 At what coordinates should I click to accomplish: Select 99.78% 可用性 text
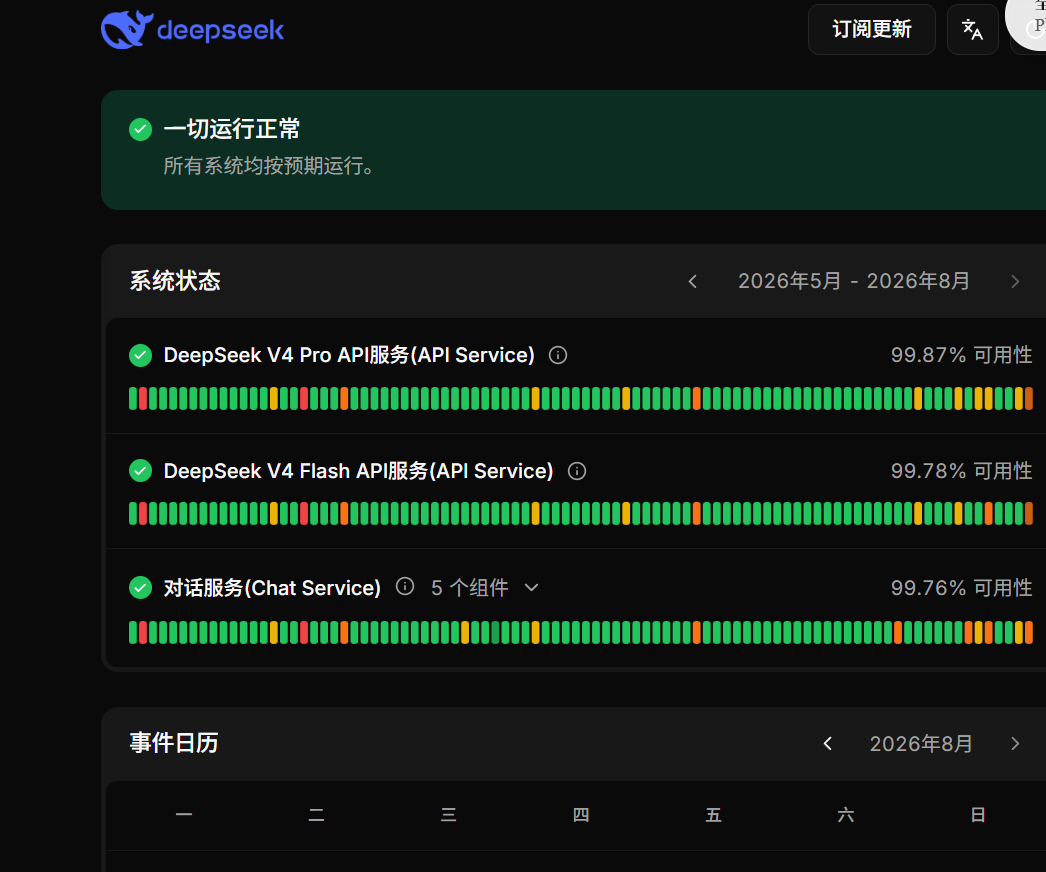pyautogui.click(x=961, y=471)
